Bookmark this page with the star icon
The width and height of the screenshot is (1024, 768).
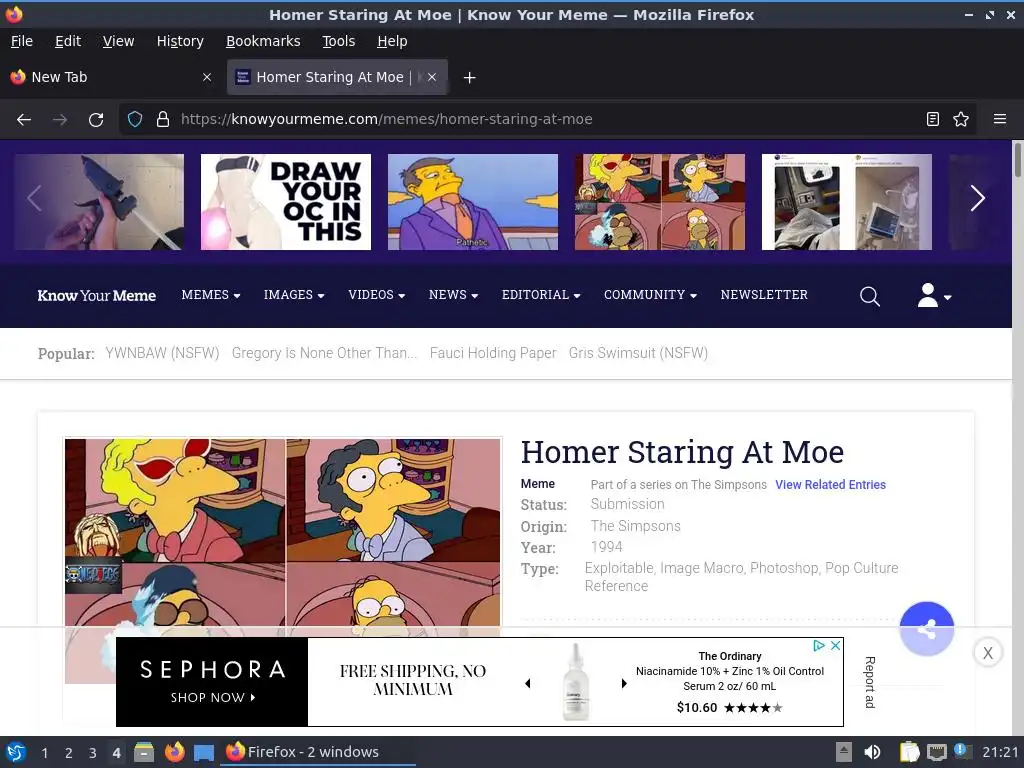tap(961, 119)
